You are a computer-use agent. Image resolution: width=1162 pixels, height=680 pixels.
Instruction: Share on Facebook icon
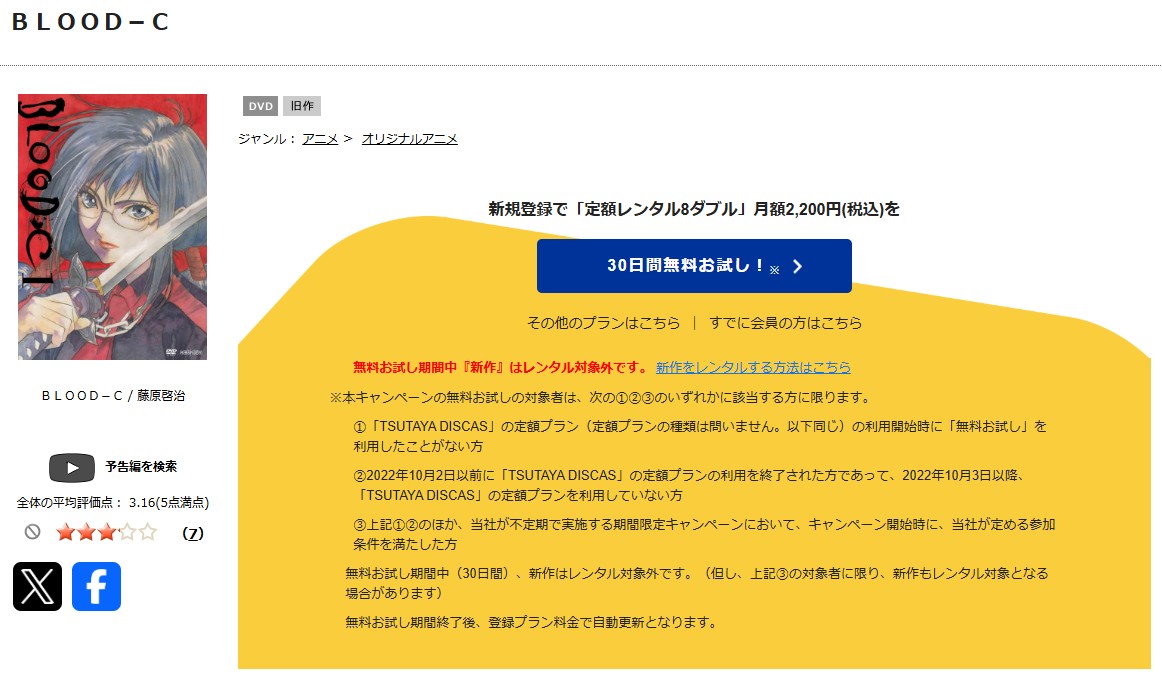[x=96, y=586]
